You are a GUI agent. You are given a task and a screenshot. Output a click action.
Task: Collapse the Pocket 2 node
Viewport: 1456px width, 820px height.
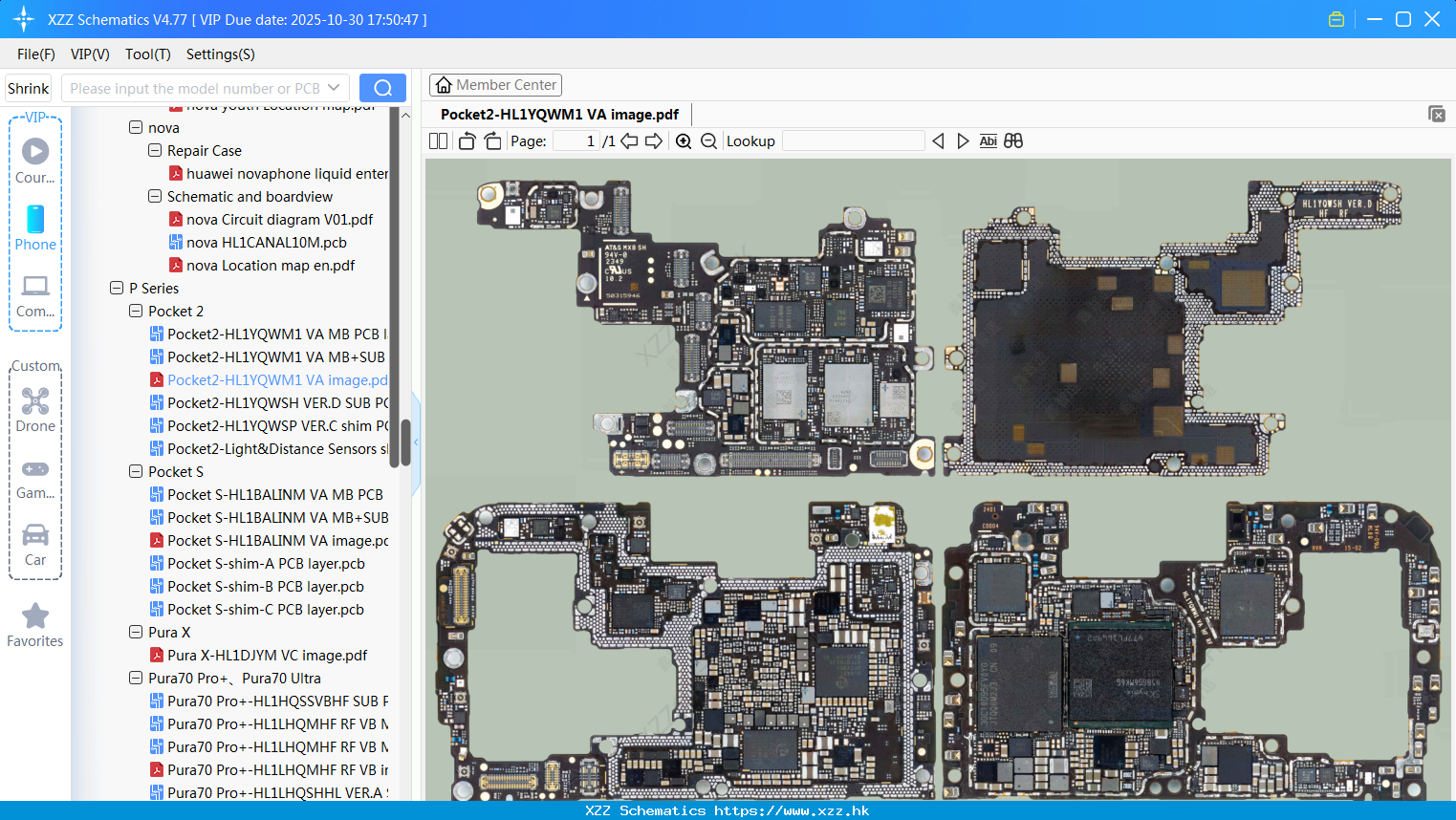pyautogui.click(x=136, y=311)
